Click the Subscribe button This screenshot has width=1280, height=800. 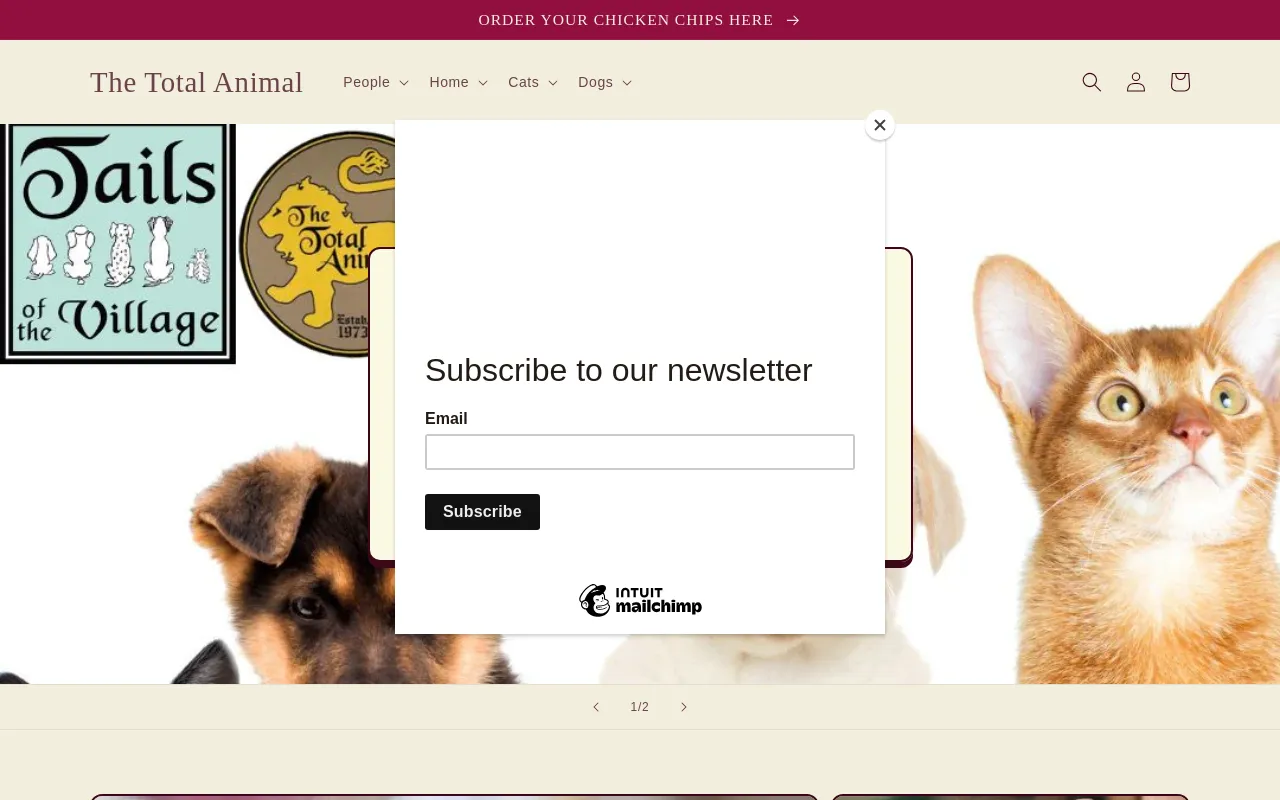coord(482,512)
